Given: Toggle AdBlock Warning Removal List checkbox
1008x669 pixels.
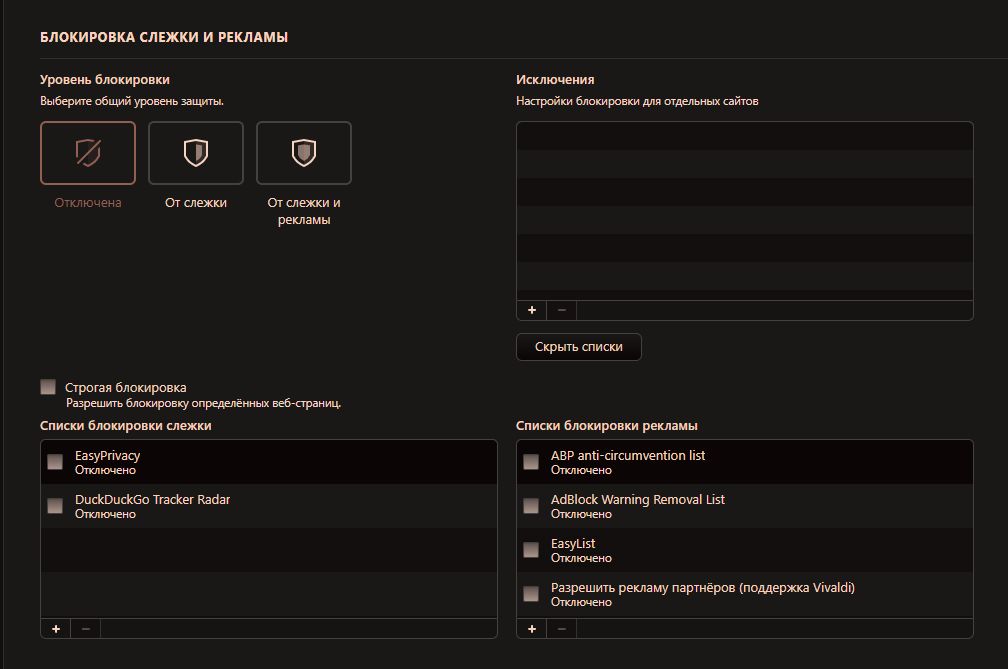Looking at the screenshot, I should pyautogui.click(x=531, y=506).
